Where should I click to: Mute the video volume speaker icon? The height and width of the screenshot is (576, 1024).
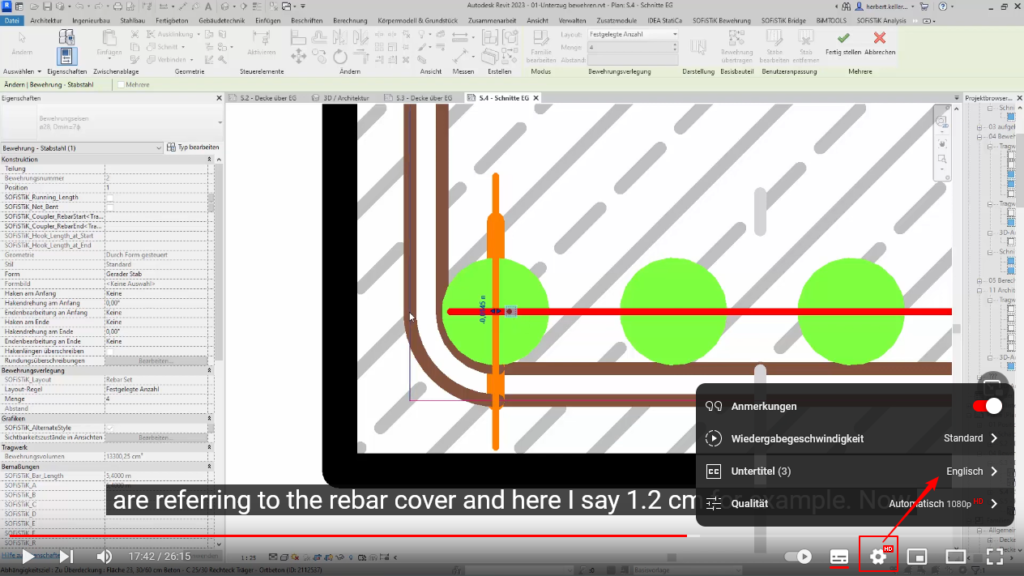pyautogui.click(x=104, y=556)
